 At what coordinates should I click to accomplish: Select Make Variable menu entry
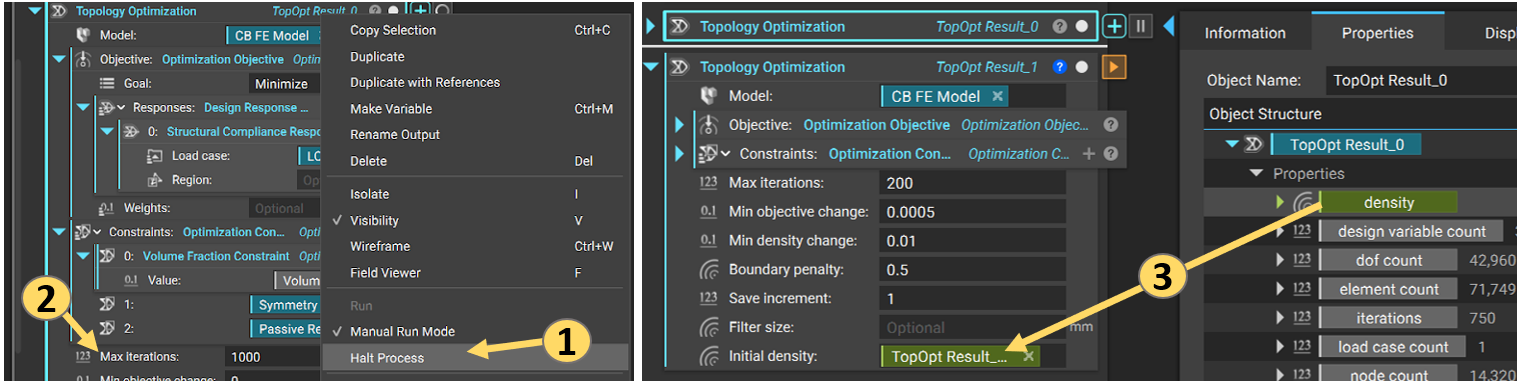coord(391,108)
